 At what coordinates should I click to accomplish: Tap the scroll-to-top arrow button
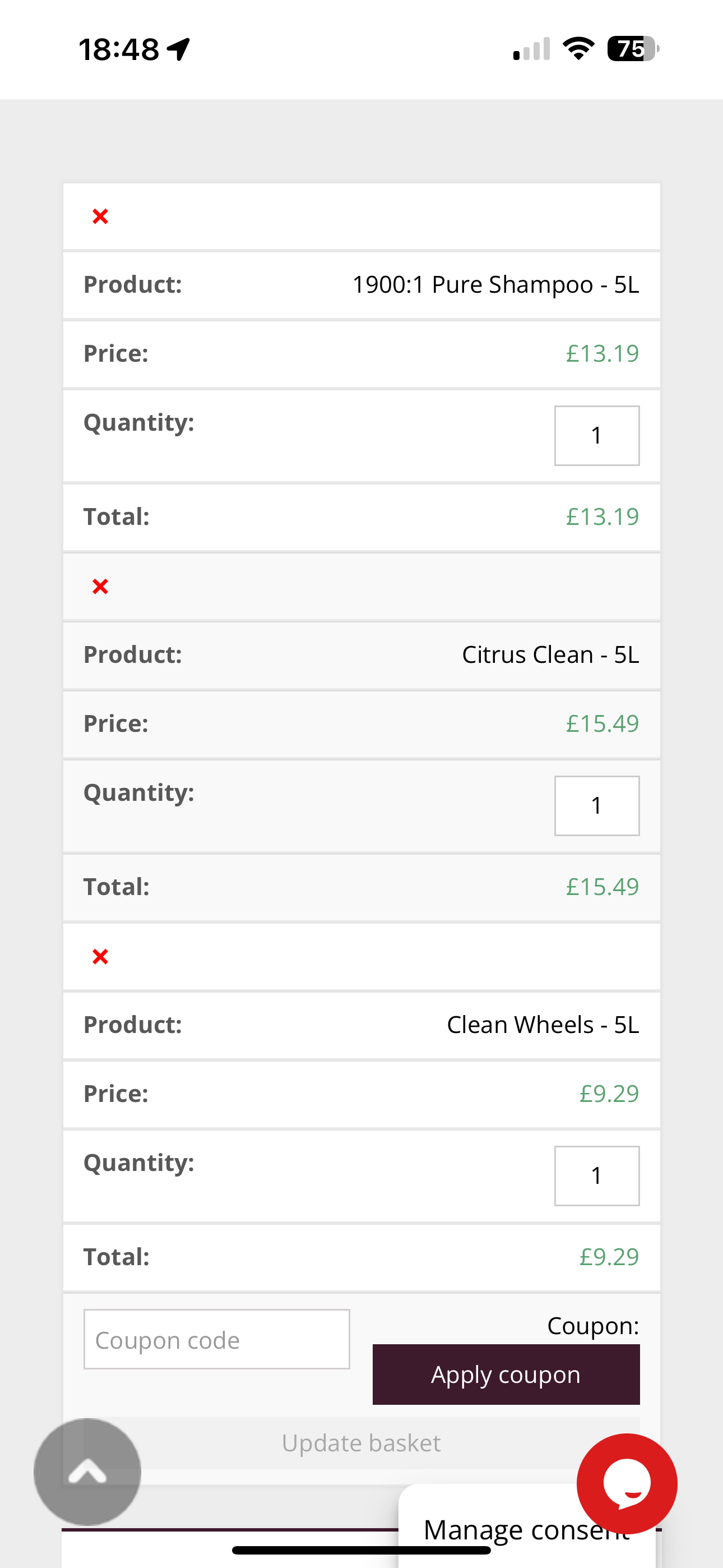point(87,1471)
